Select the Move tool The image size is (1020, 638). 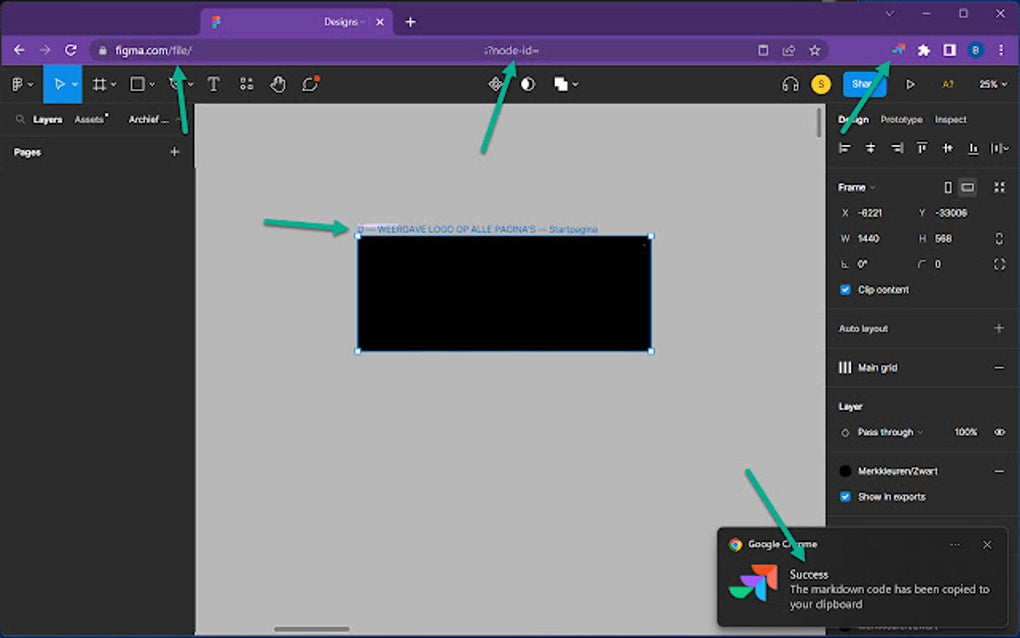(x=60, y=84)
